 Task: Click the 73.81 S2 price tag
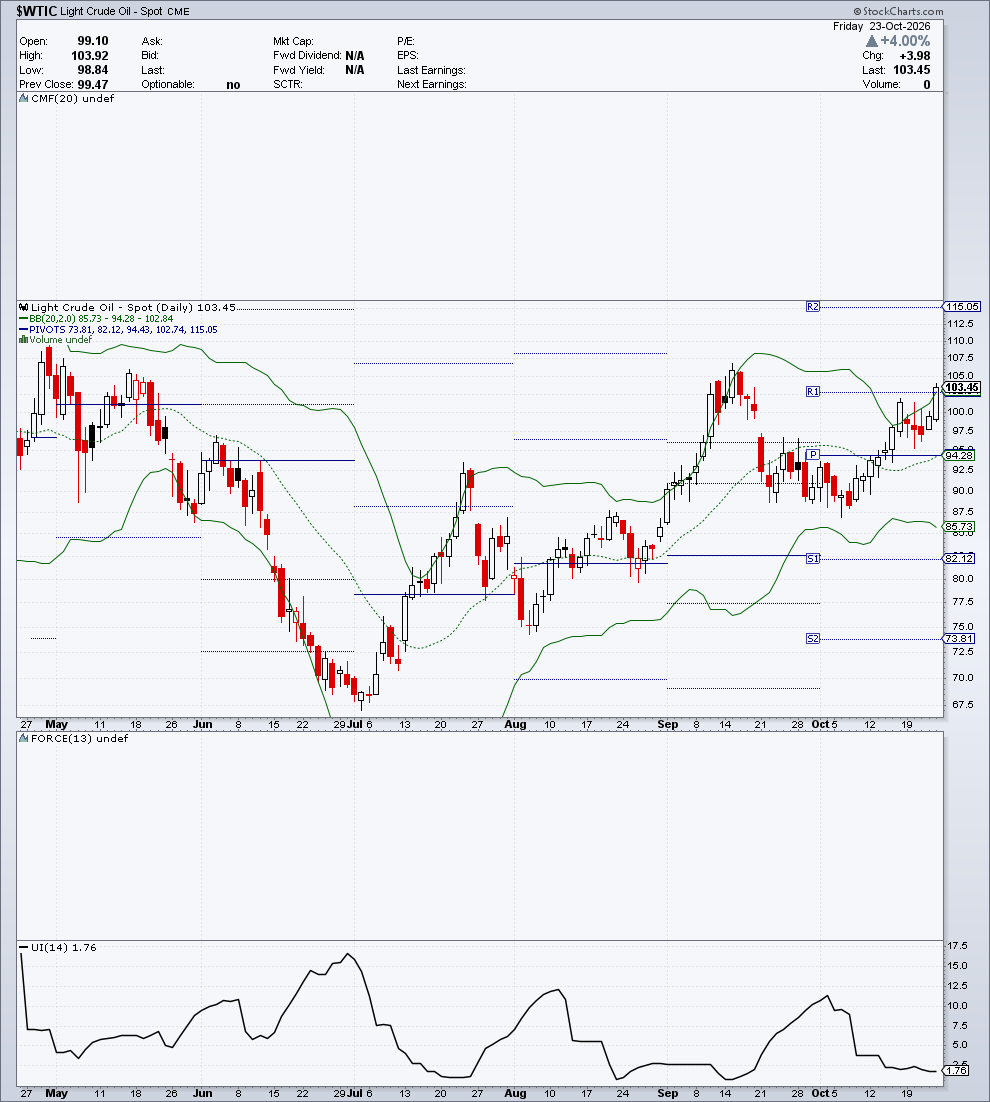[959, 639]
